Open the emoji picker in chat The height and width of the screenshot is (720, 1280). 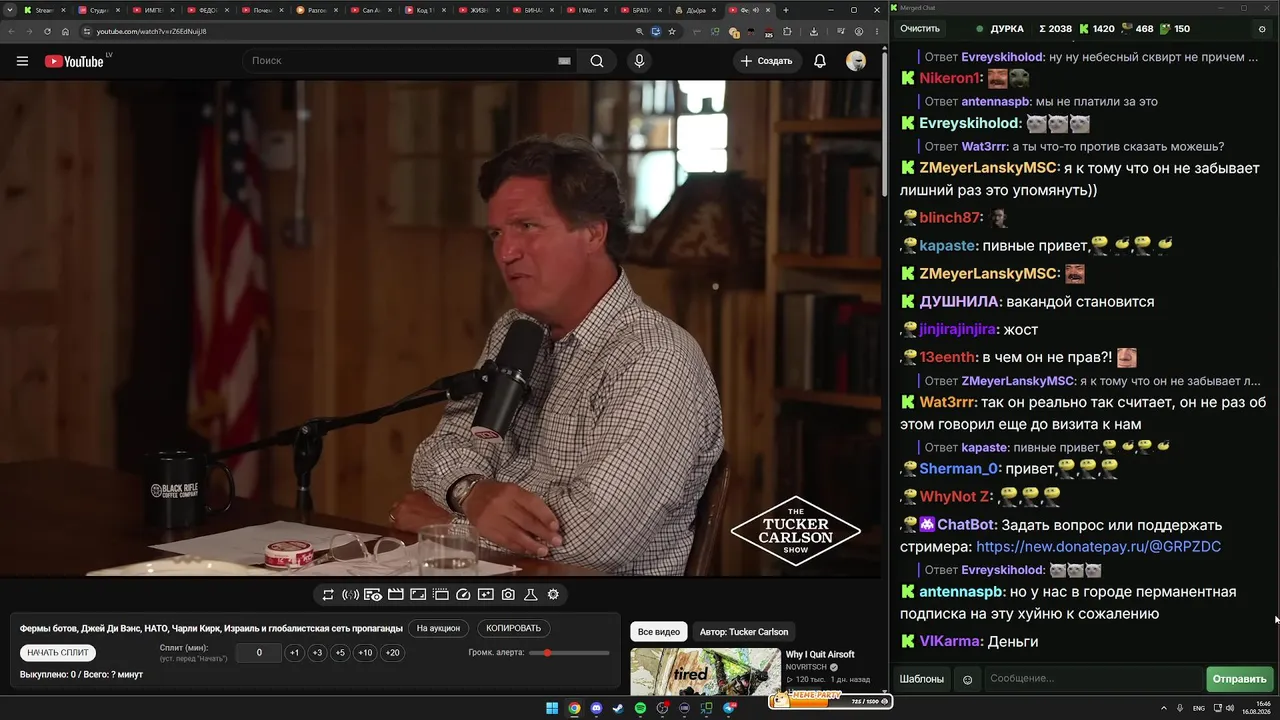point(967,680)
